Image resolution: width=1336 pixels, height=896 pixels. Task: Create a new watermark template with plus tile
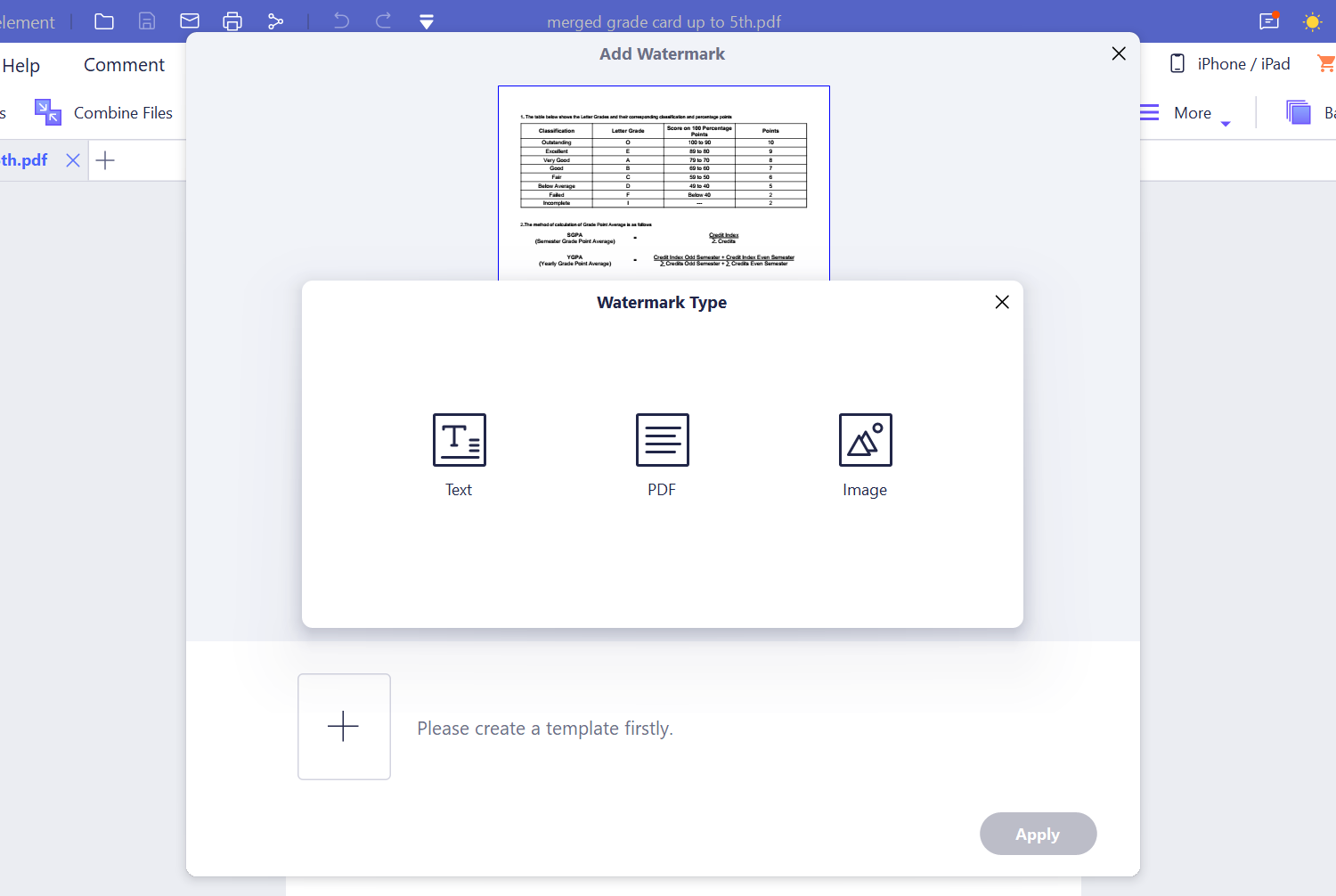click(344, 726)
